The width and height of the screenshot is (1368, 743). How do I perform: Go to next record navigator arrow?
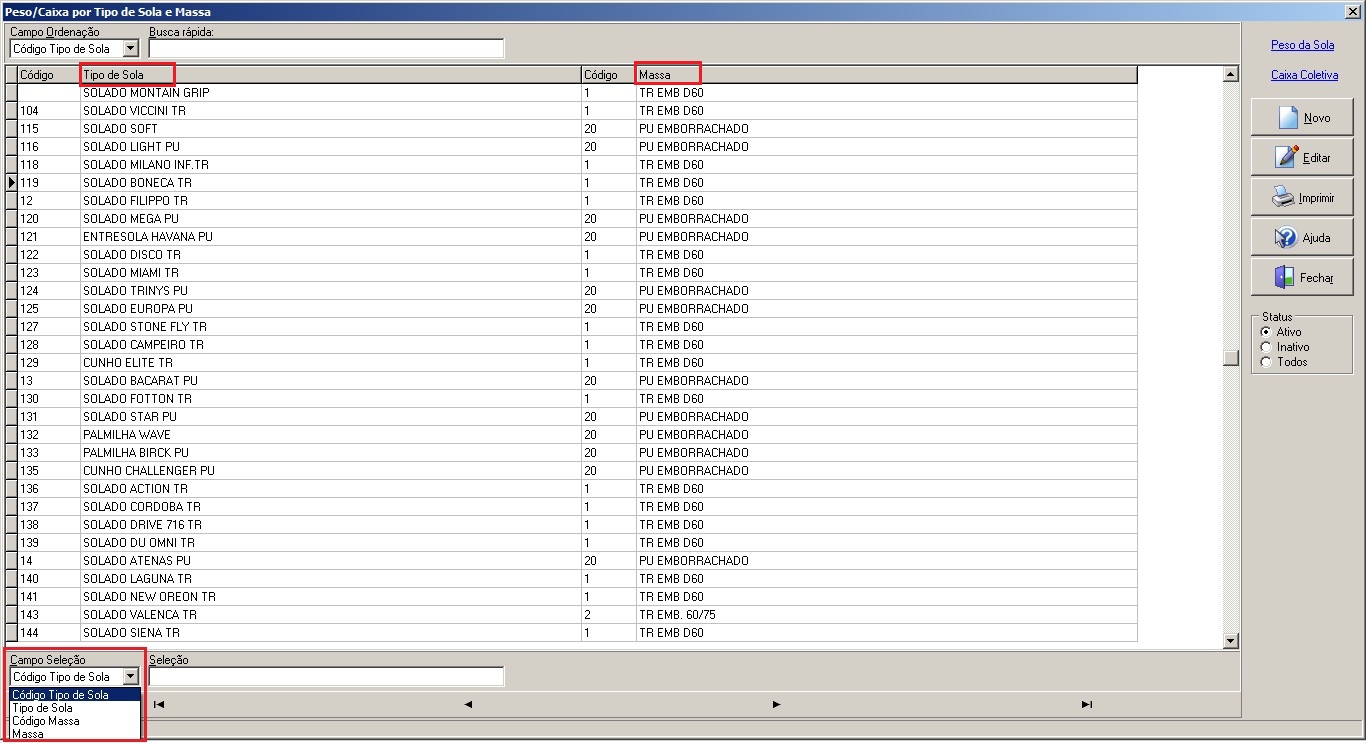click(777, 704)
